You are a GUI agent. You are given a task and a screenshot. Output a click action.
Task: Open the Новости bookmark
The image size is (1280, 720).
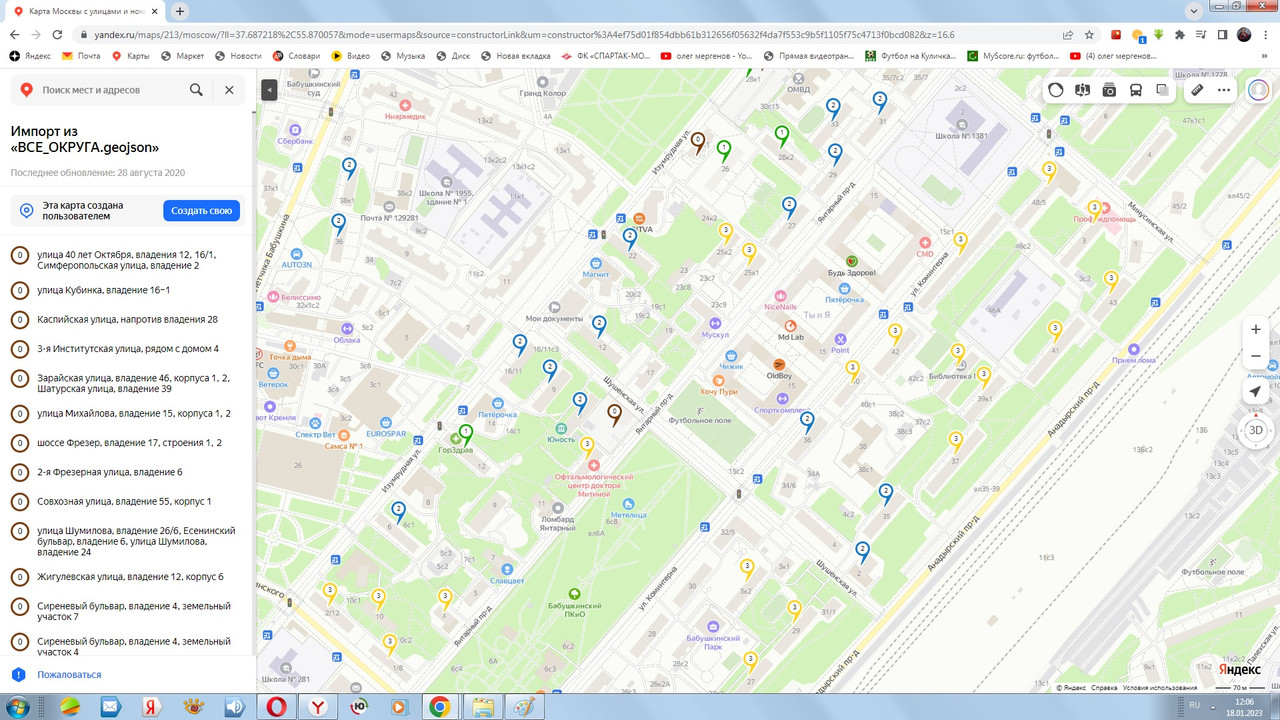point(238,56)
